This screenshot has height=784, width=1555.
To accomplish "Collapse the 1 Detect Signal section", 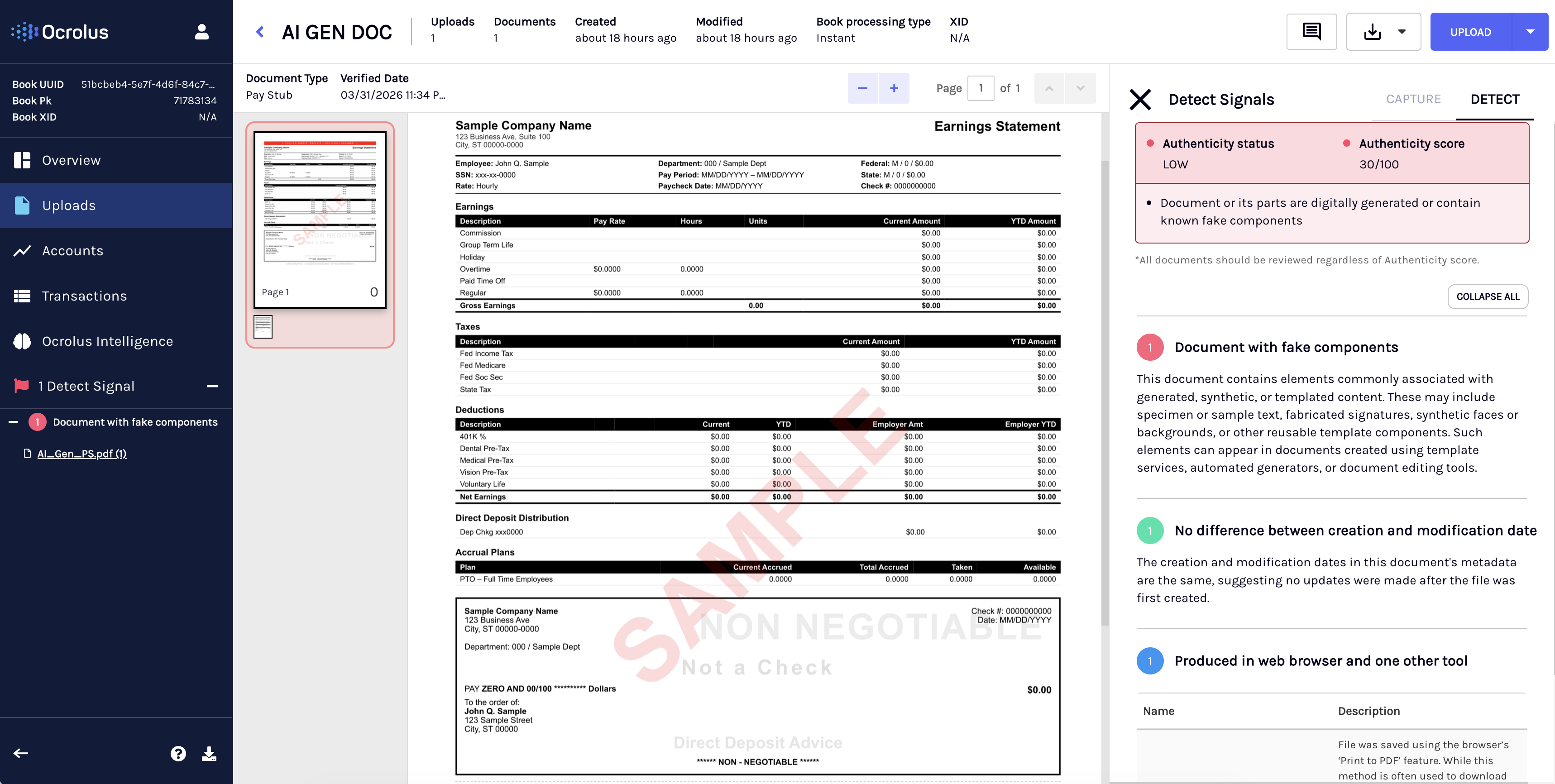I will (212, 386).
